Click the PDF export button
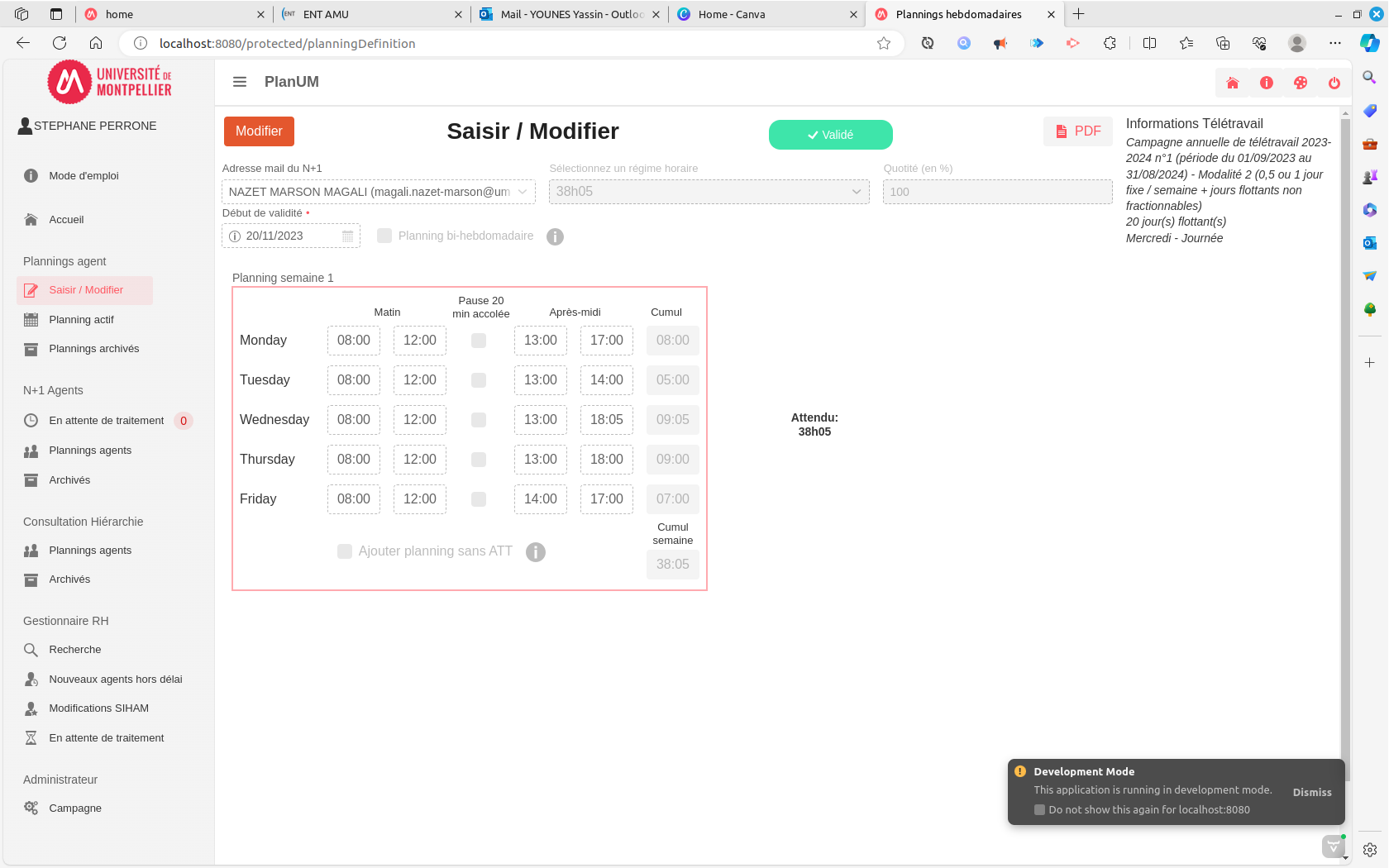Image resolution: width=1389 pixels, height=868 pixels. click(1078, 131)
